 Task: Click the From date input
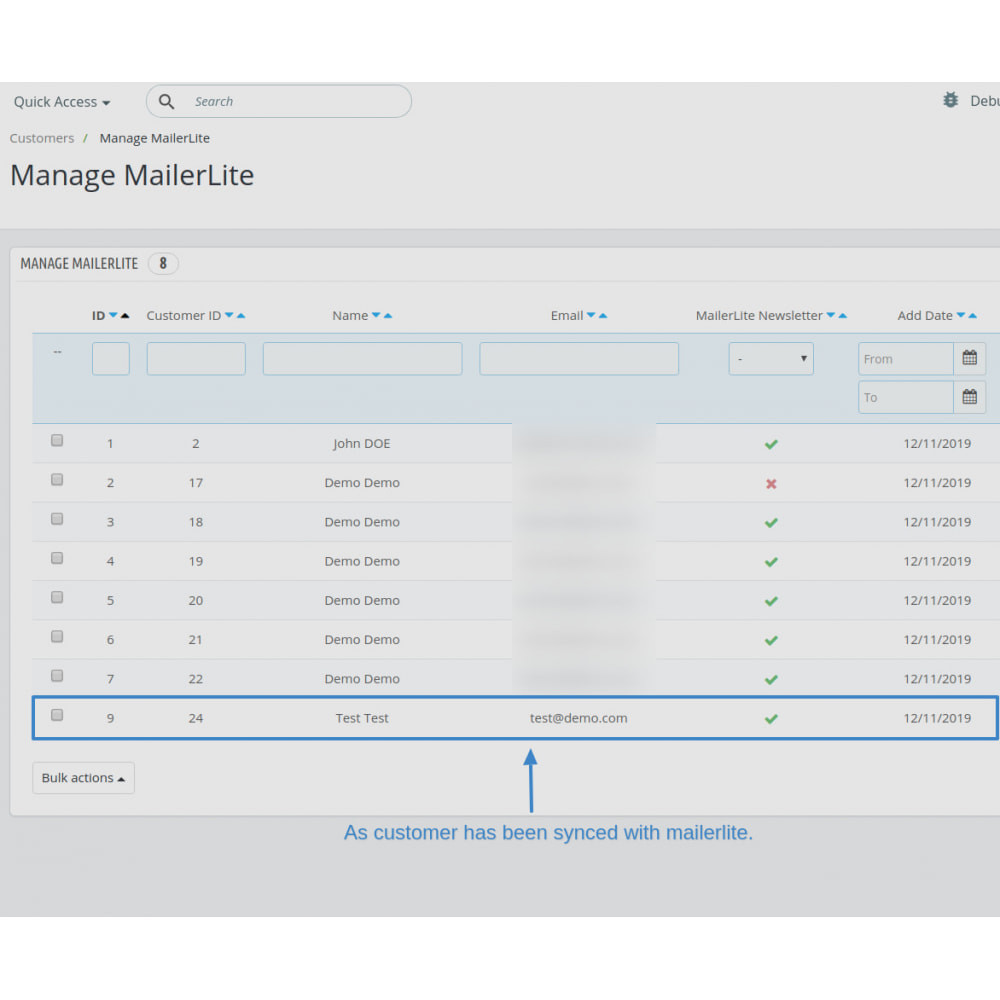pos(906,358)
